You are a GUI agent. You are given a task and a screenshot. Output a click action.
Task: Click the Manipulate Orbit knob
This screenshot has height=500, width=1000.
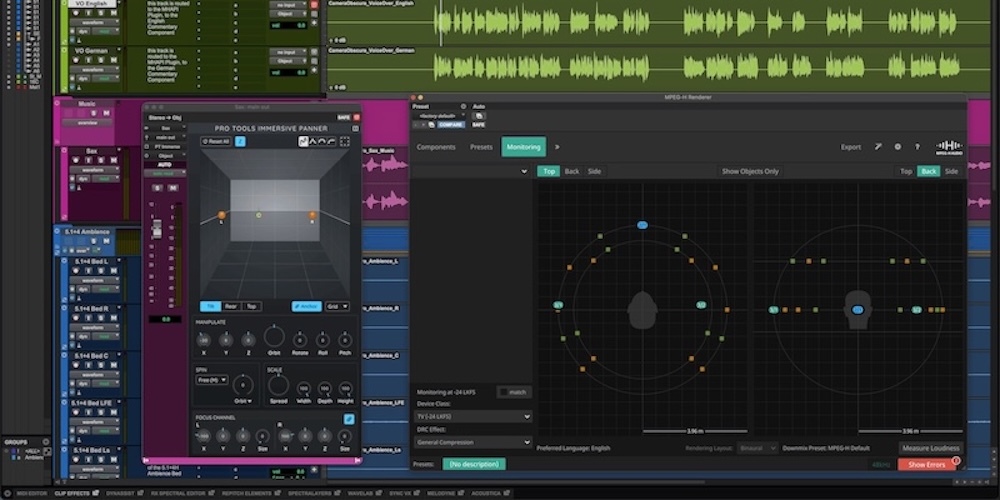274,337
